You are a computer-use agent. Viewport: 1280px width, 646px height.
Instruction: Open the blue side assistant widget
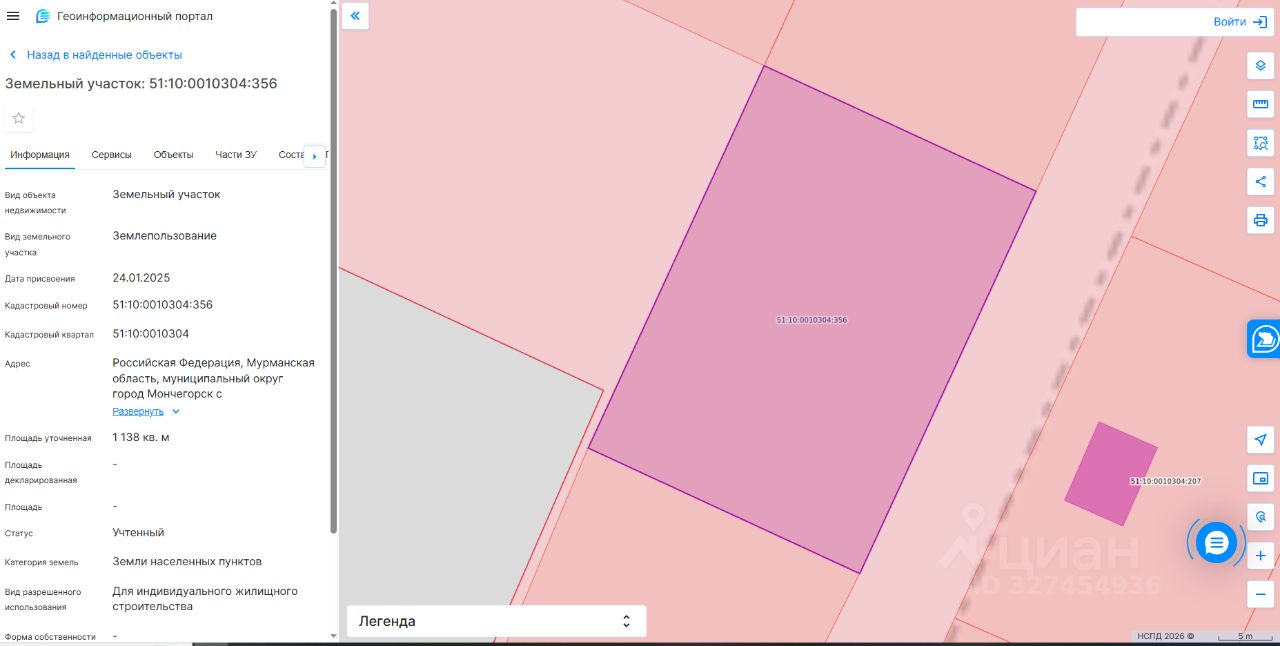1265,339
